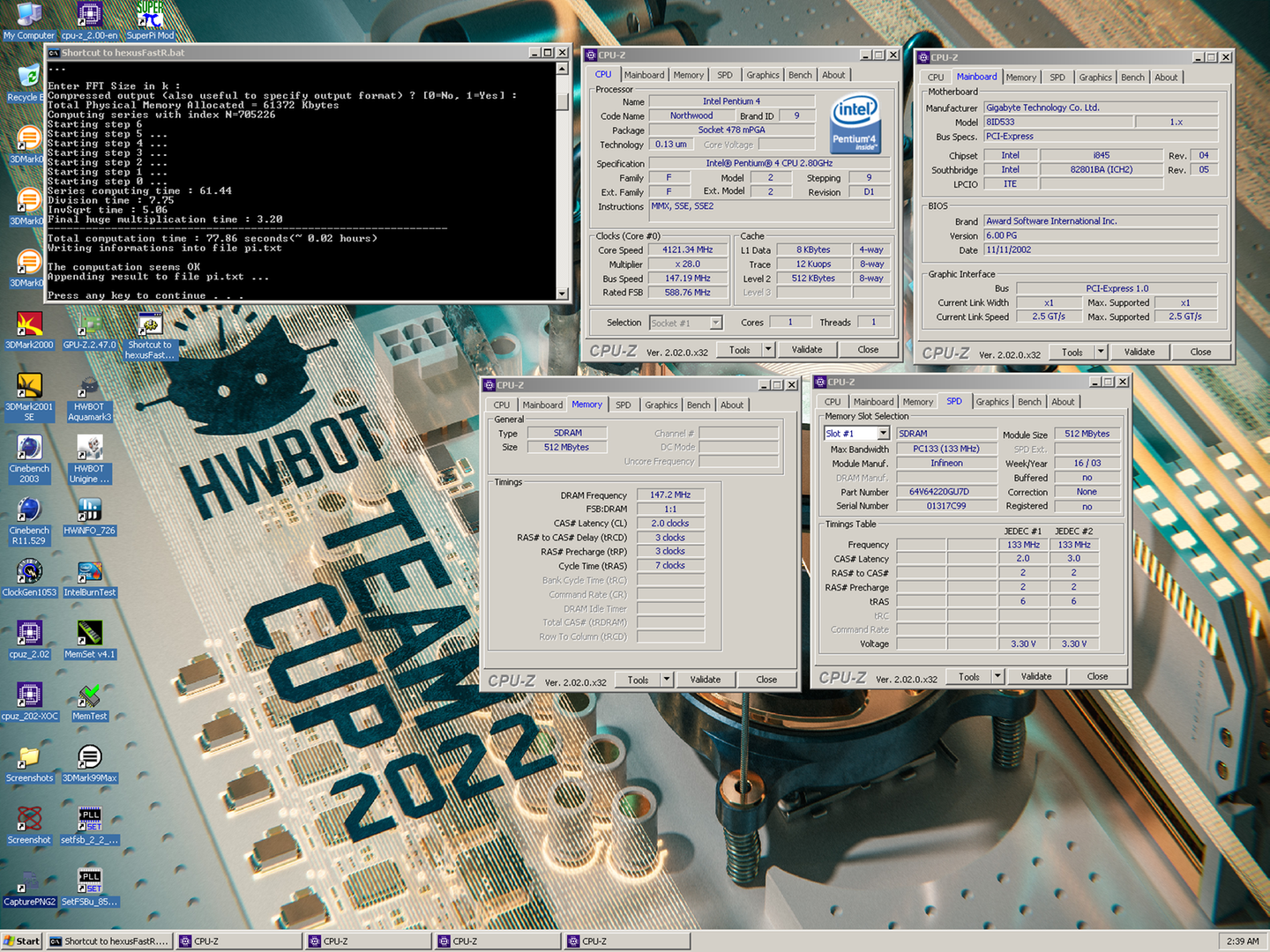Click the Gigabyte Technology manufacturer field
This screenshot has height=952, width=1270.
point(1101,108)
